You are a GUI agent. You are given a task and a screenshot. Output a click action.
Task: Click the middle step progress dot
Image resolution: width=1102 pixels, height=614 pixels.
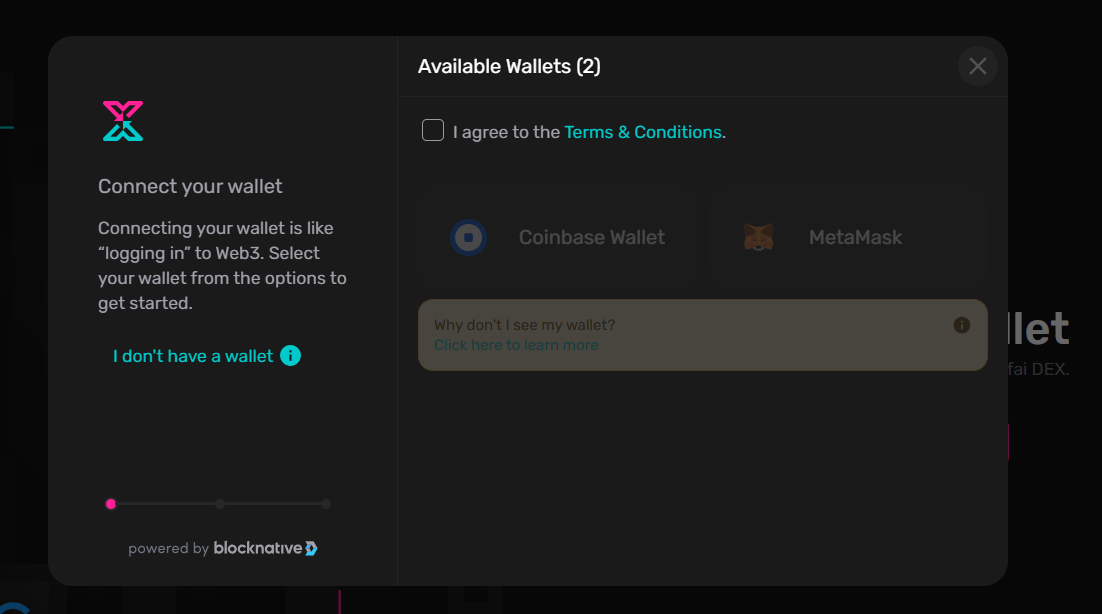click(220, 504)
